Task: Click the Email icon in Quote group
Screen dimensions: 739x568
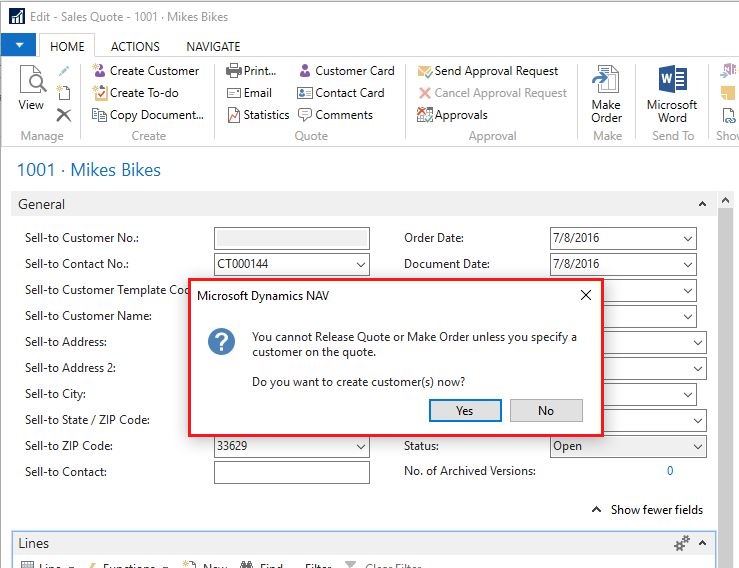Action: coord(233,93)
